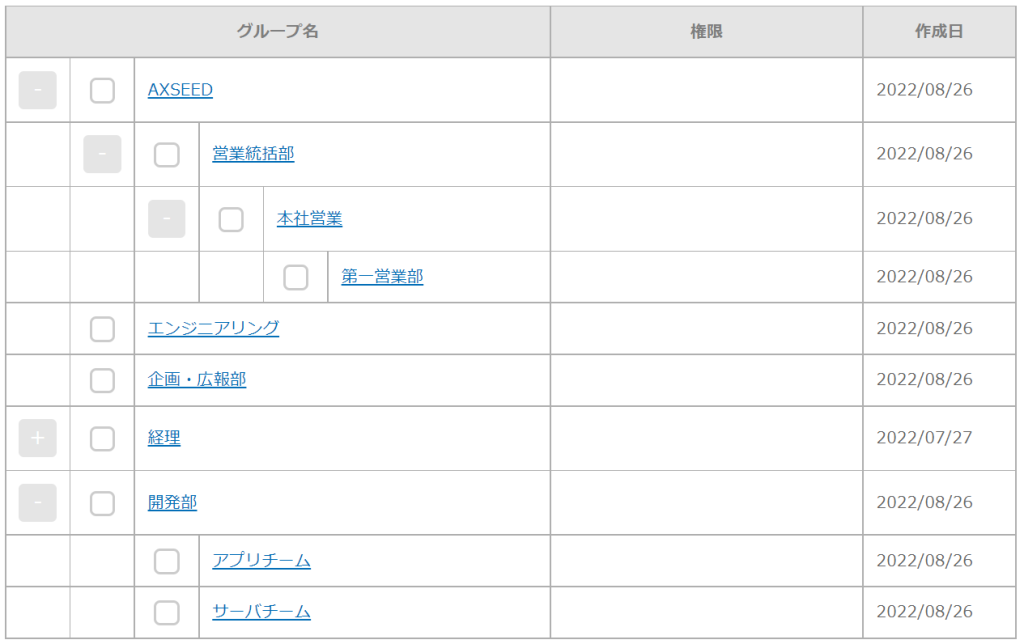1024x644 pixels.
Task: Expand the 経理 group
Action: click(x=38, y=438)
